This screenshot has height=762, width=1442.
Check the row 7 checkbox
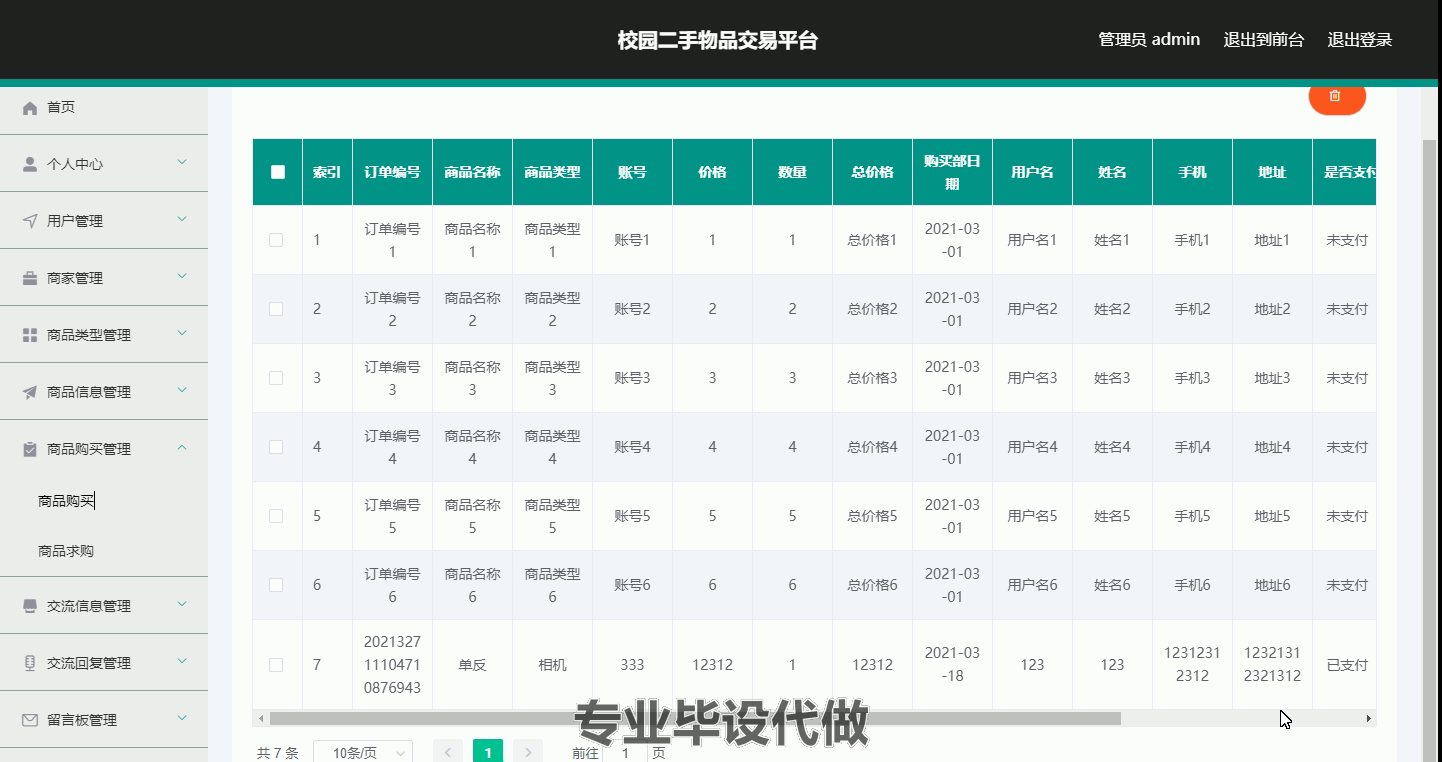point(276,665)
